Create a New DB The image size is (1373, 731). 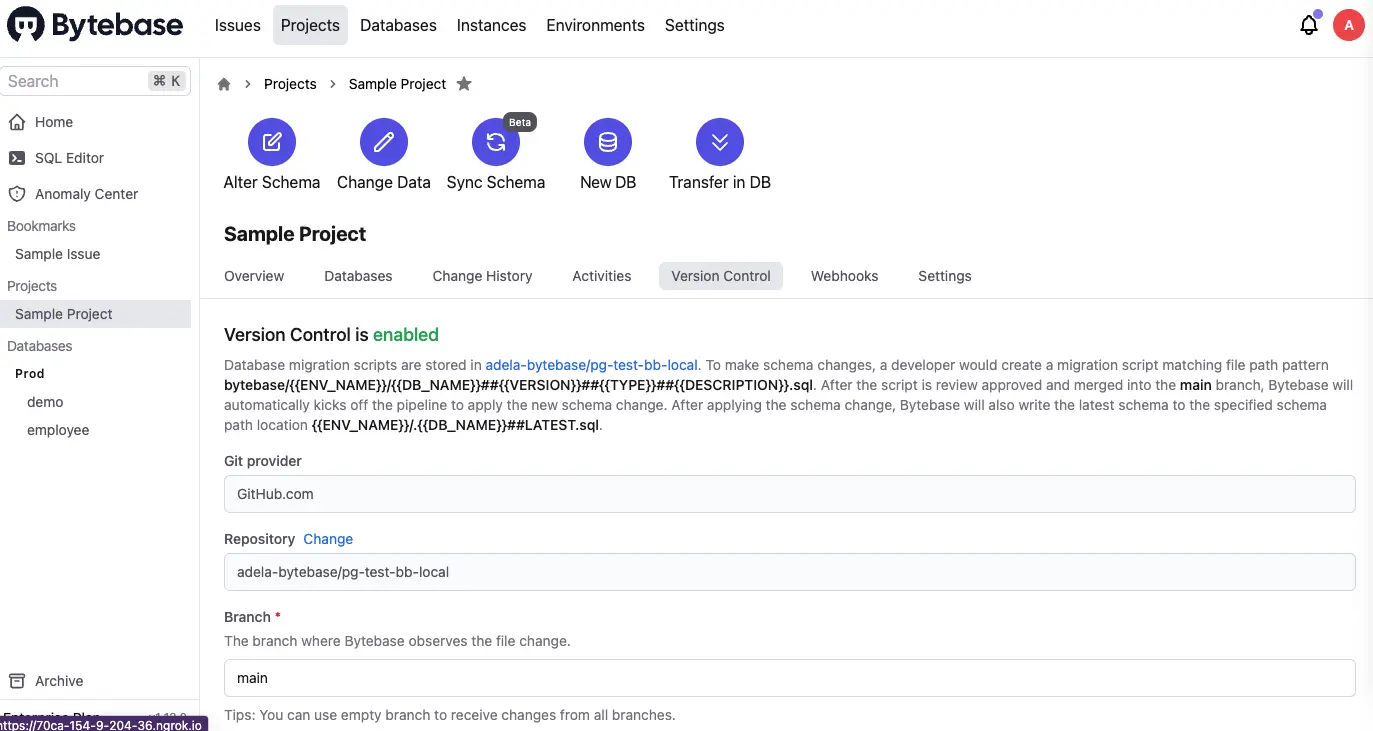[x=607, y=152]
